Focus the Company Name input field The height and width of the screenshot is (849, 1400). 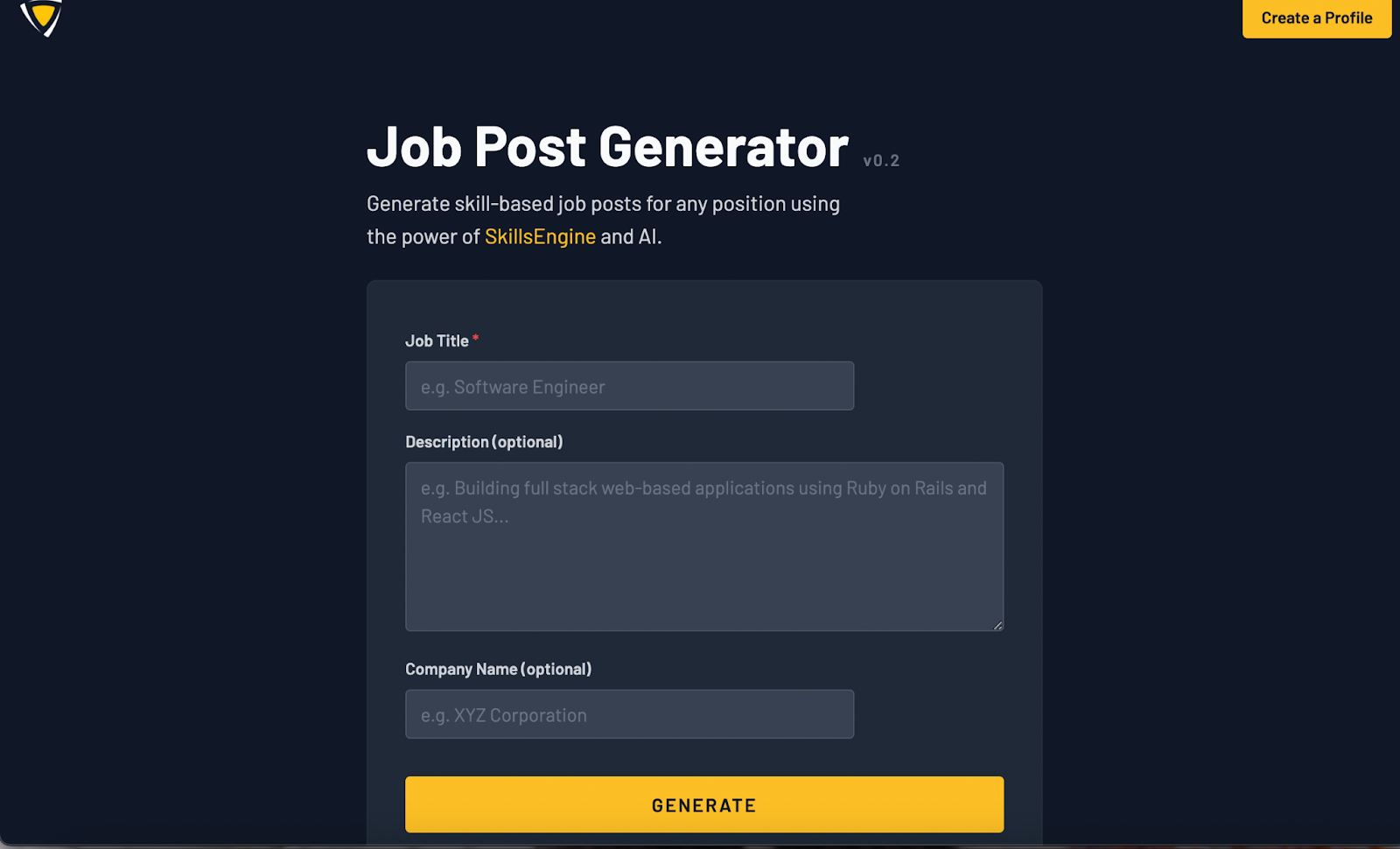[629, 714]
